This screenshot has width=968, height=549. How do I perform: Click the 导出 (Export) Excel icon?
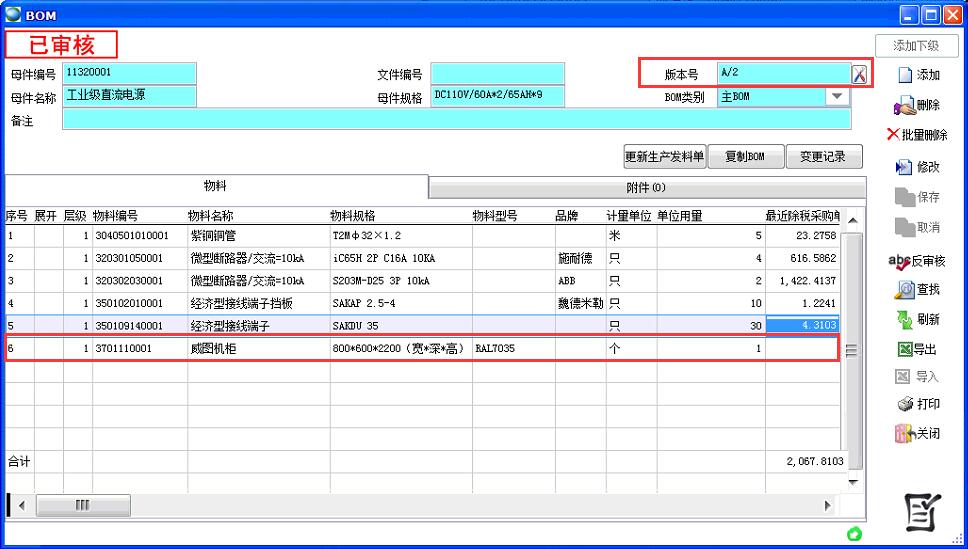(904, 350)
